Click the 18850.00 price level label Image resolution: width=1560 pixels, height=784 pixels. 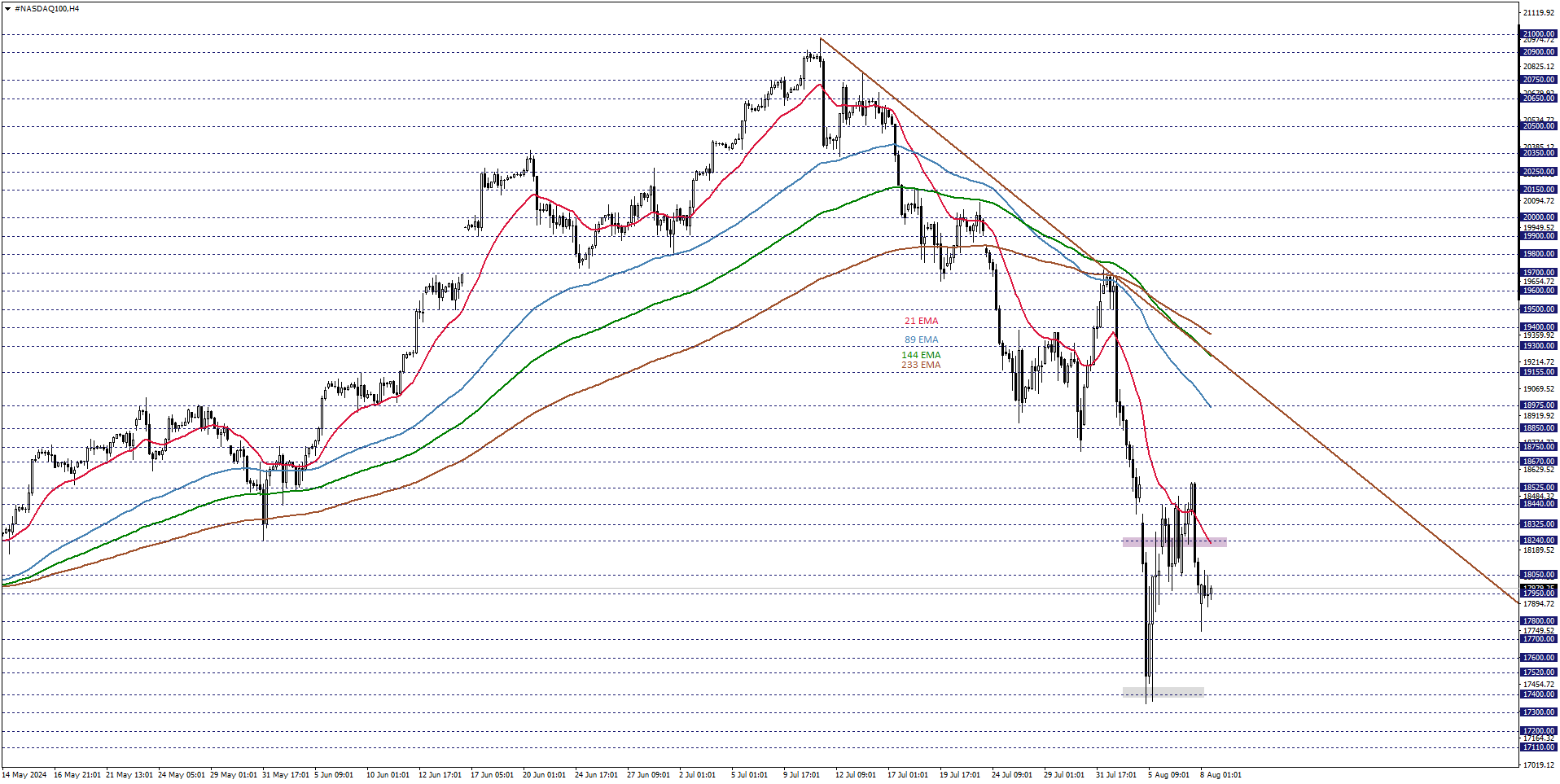click(1539, 428)
